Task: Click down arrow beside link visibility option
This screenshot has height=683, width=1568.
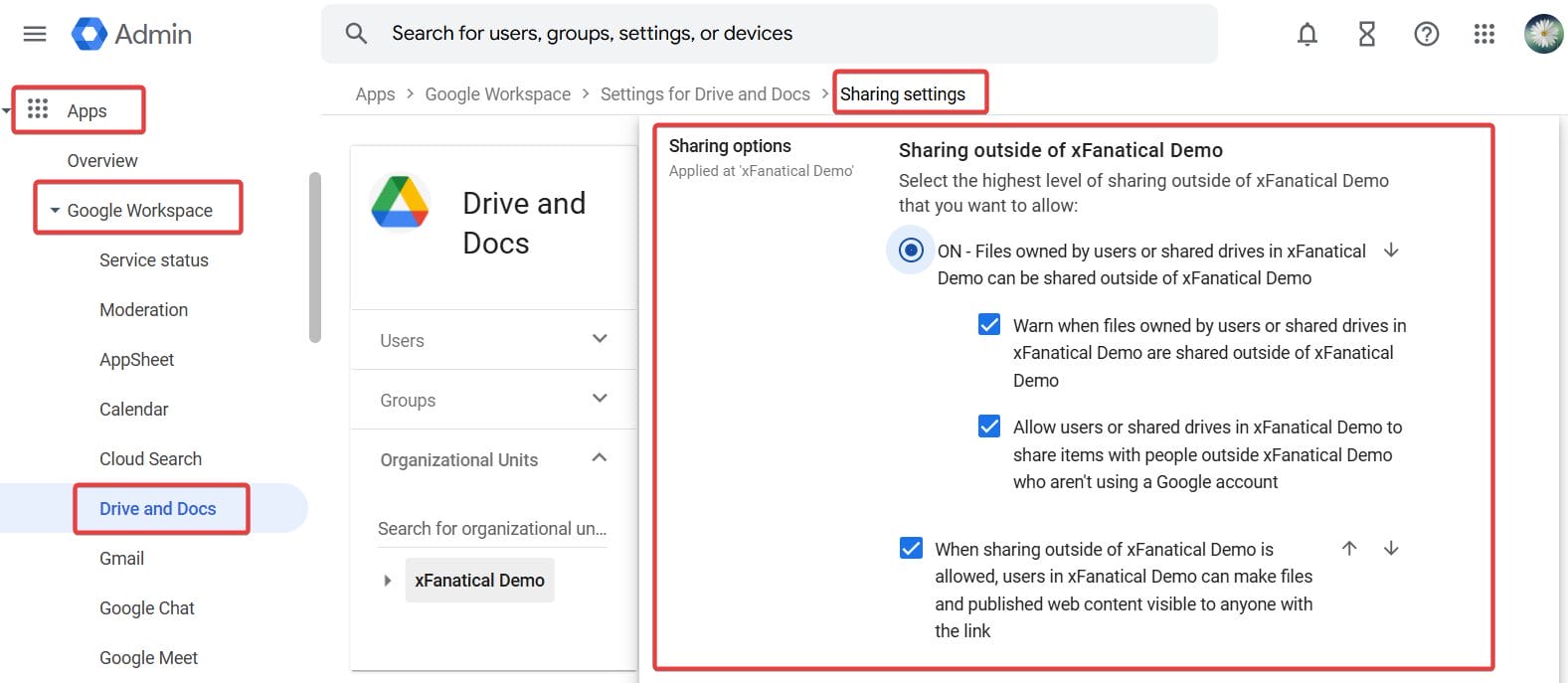Action: [x=1391, y=548]
